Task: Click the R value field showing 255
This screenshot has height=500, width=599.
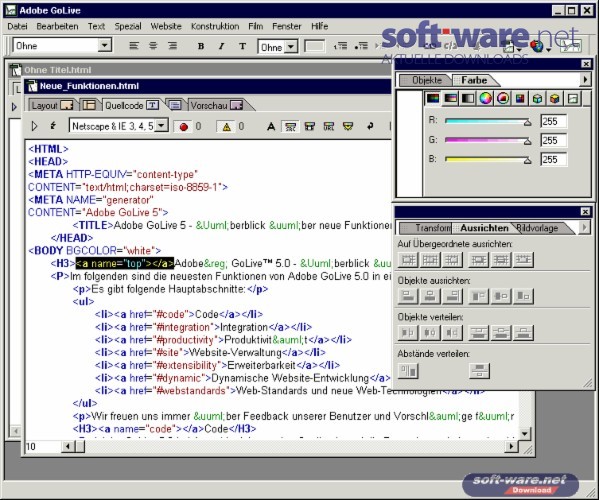Action: [554, 121]
